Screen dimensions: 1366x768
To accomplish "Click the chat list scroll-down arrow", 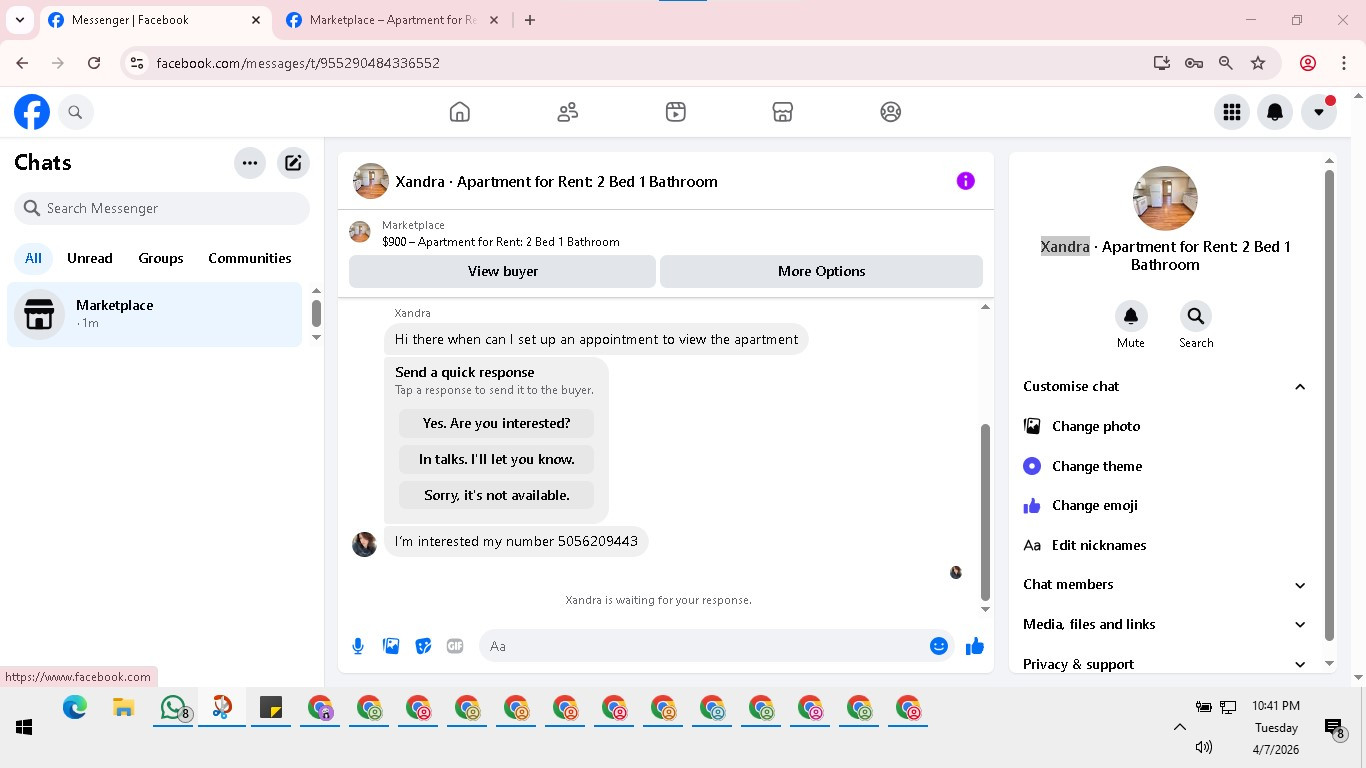I will 316,337.
